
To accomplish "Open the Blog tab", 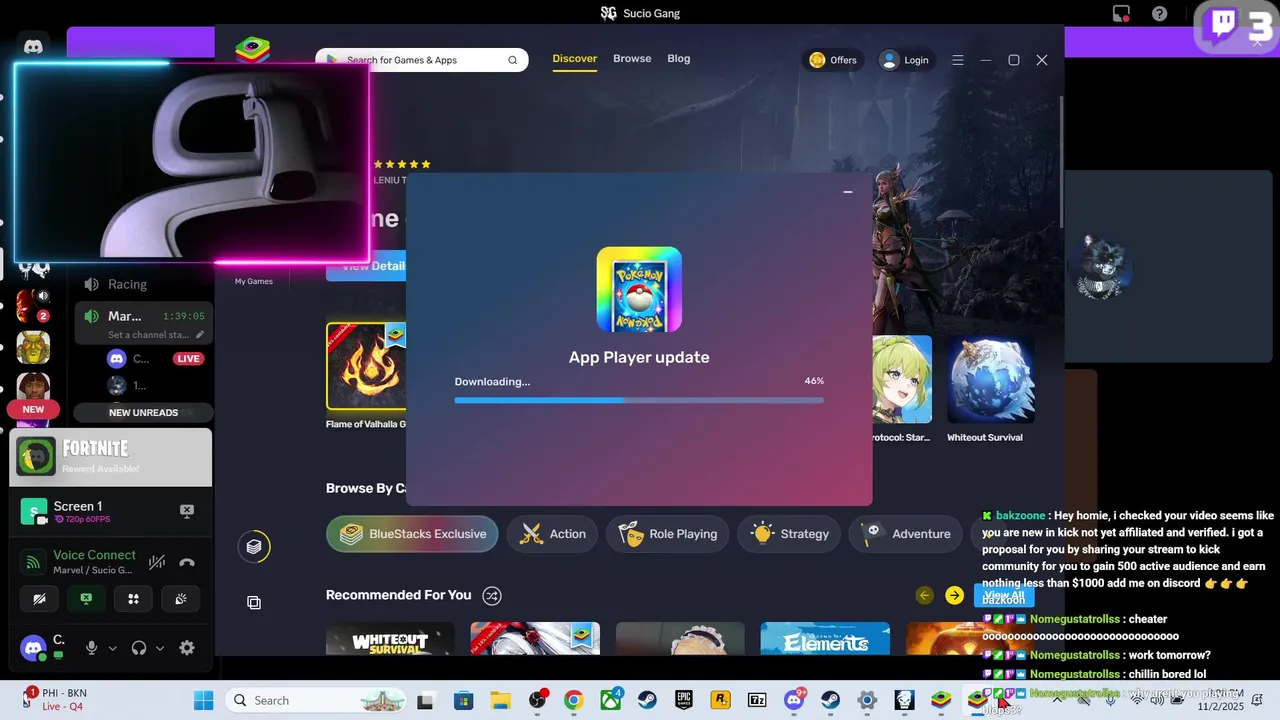I will point(679,59).
